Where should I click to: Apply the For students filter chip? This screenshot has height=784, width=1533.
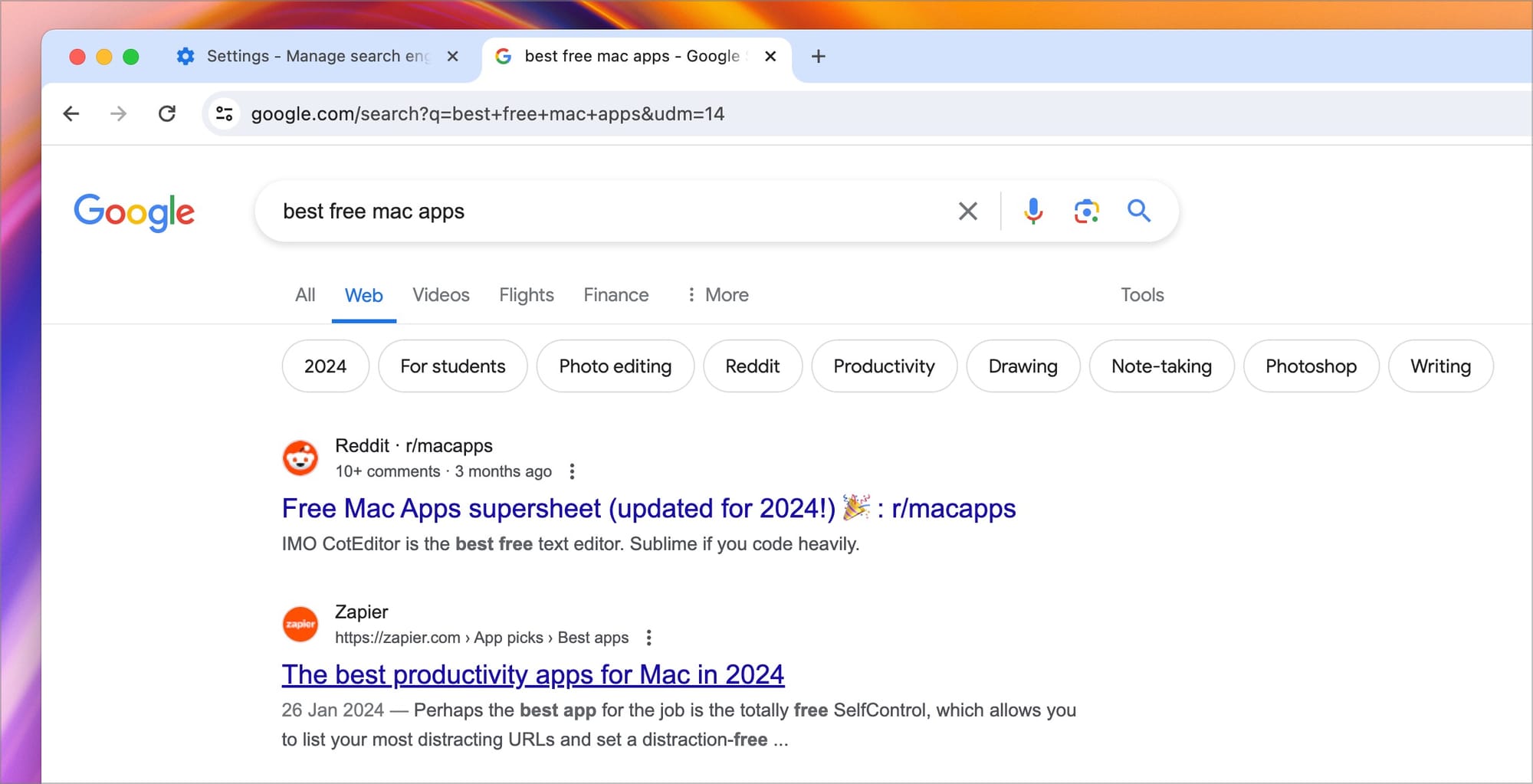coord(453,366)
